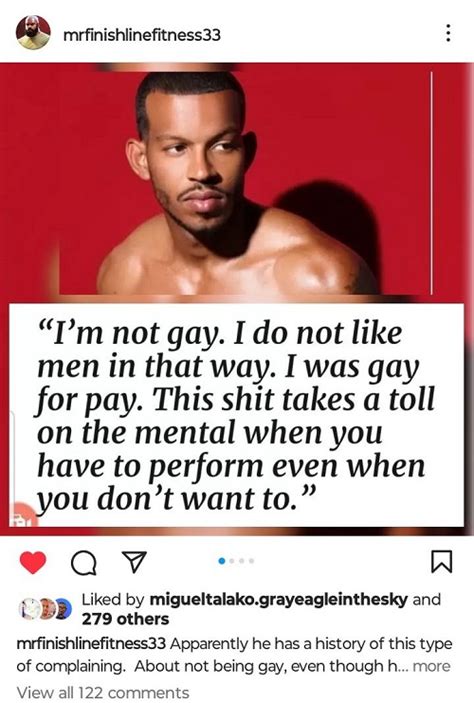Open the three-dot post options menu

[448, 33]
